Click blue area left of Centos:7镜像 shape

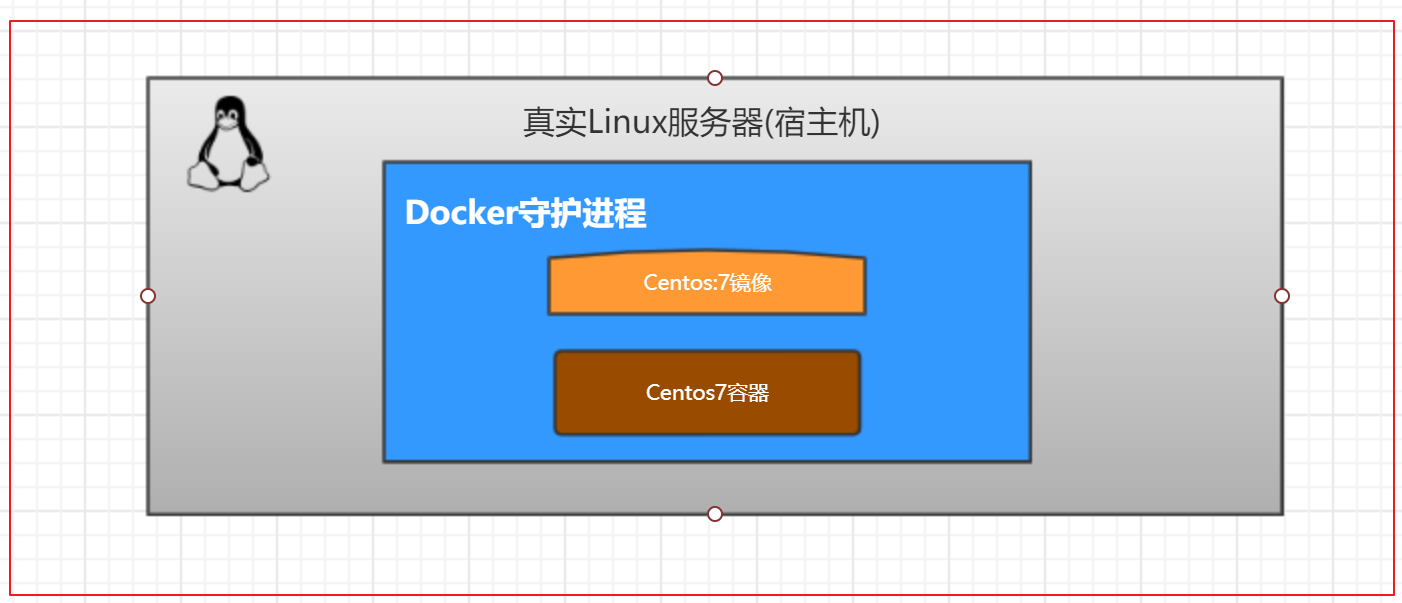click(465, 285)
